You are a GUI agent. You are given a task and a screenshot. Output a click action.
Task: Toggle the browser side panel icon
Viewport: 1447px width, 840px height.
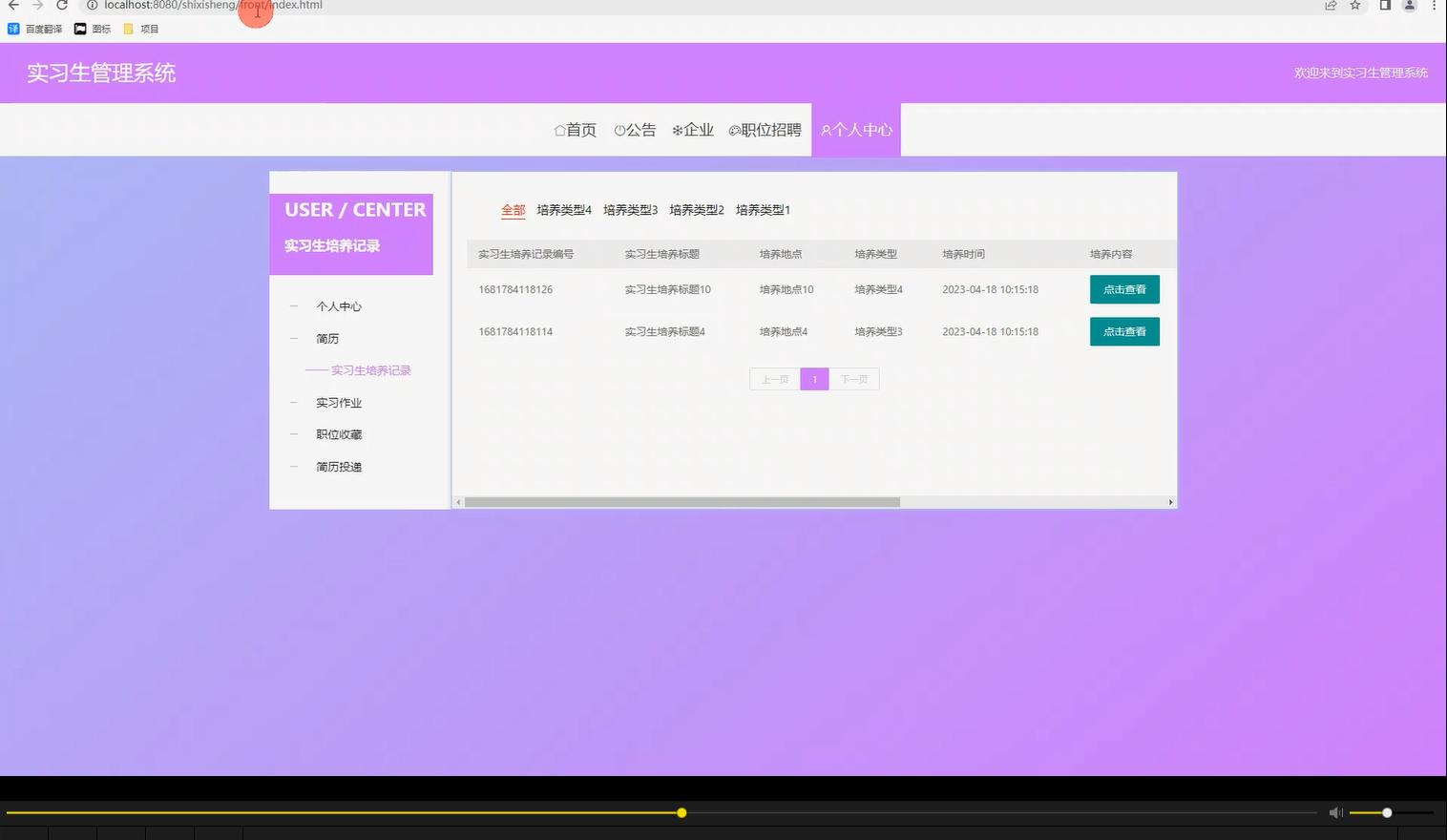(1385, 6)
